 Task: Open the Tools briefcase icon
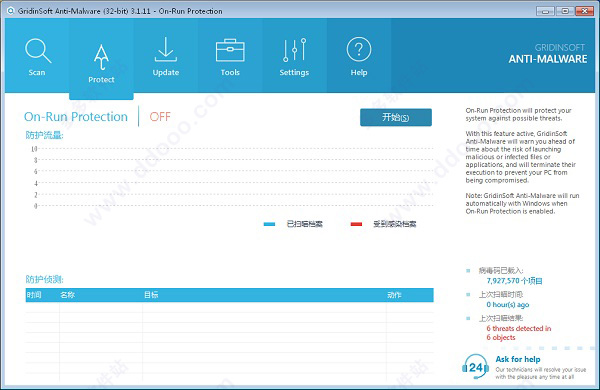[x=230, y=50]
